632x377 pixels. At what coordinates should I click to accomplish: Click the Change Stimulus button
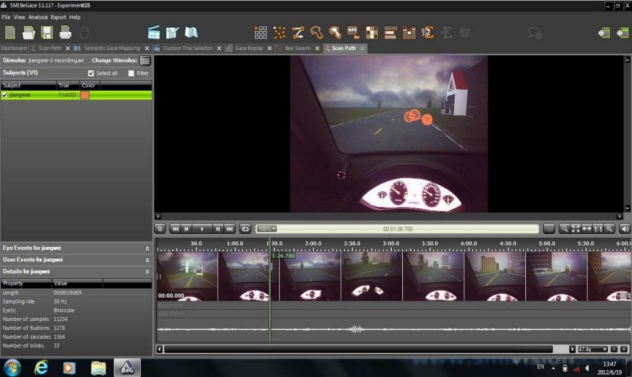[x=145, y=60]
